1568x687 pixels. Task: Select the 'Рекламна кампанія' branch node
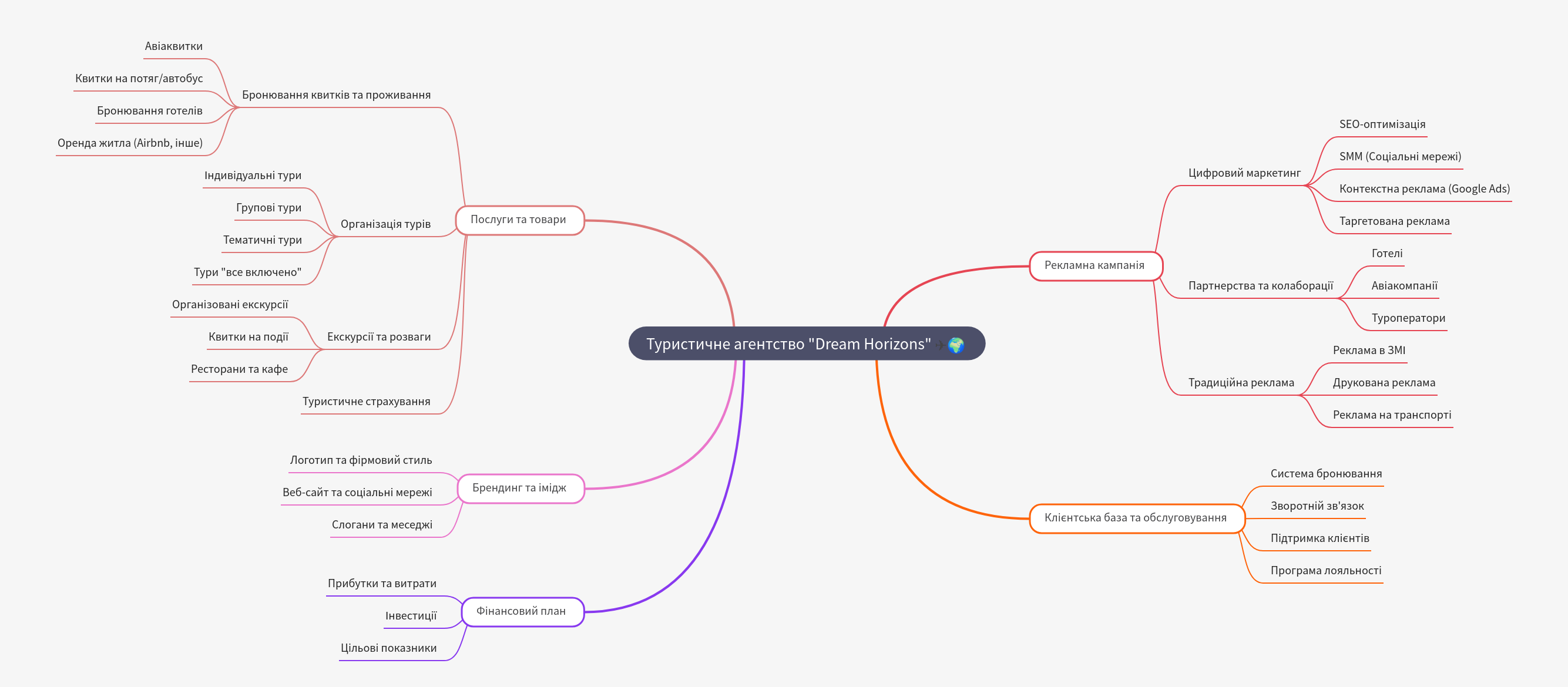tap(1095, 265)
